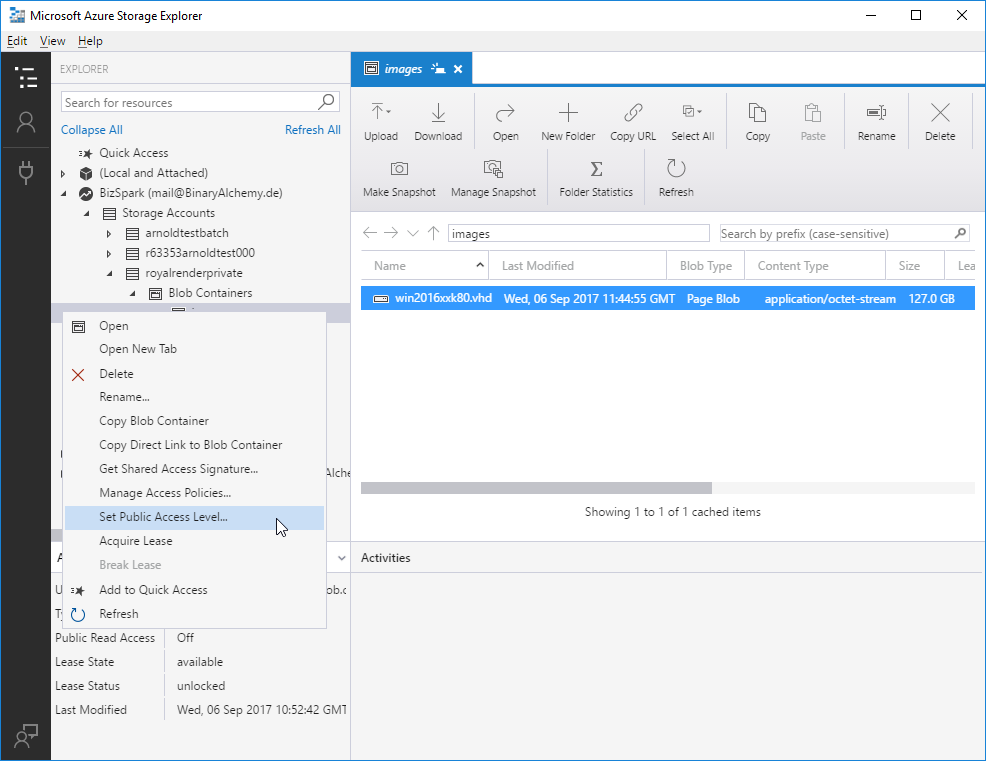Choose Acquire Lease in context menu
The height and width of the screenshot is (761, 986).
click(194, 541)
